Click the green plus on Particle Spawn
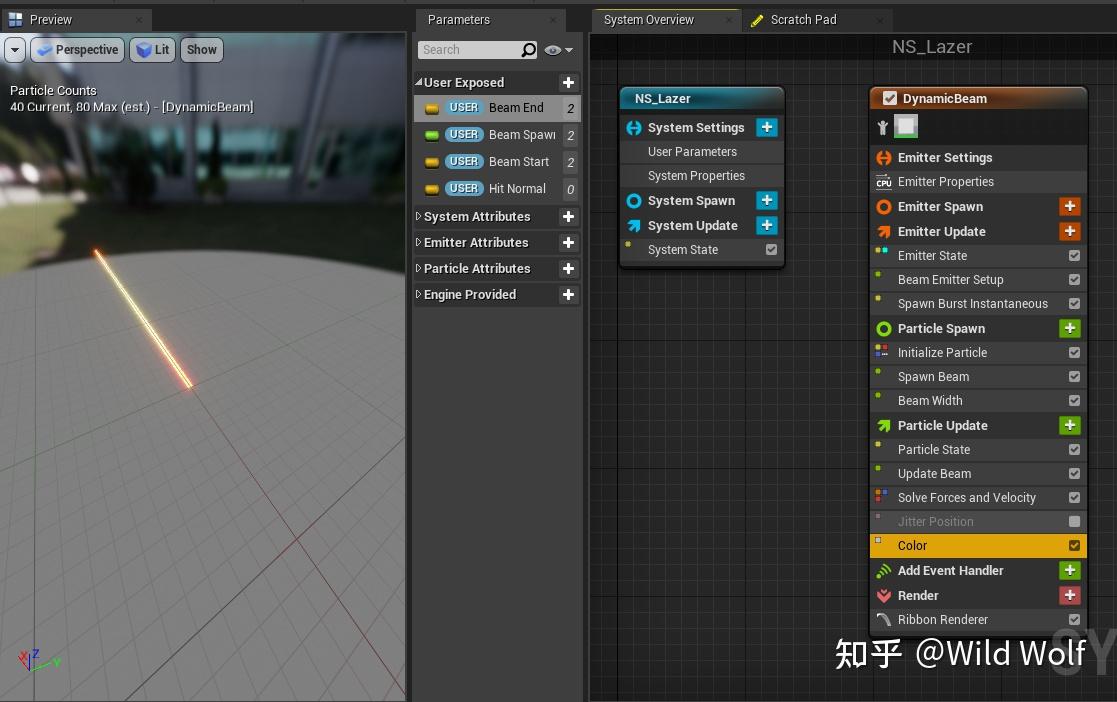The height and width of the screenshot is (702, 1117). (x=1069, y=328)
